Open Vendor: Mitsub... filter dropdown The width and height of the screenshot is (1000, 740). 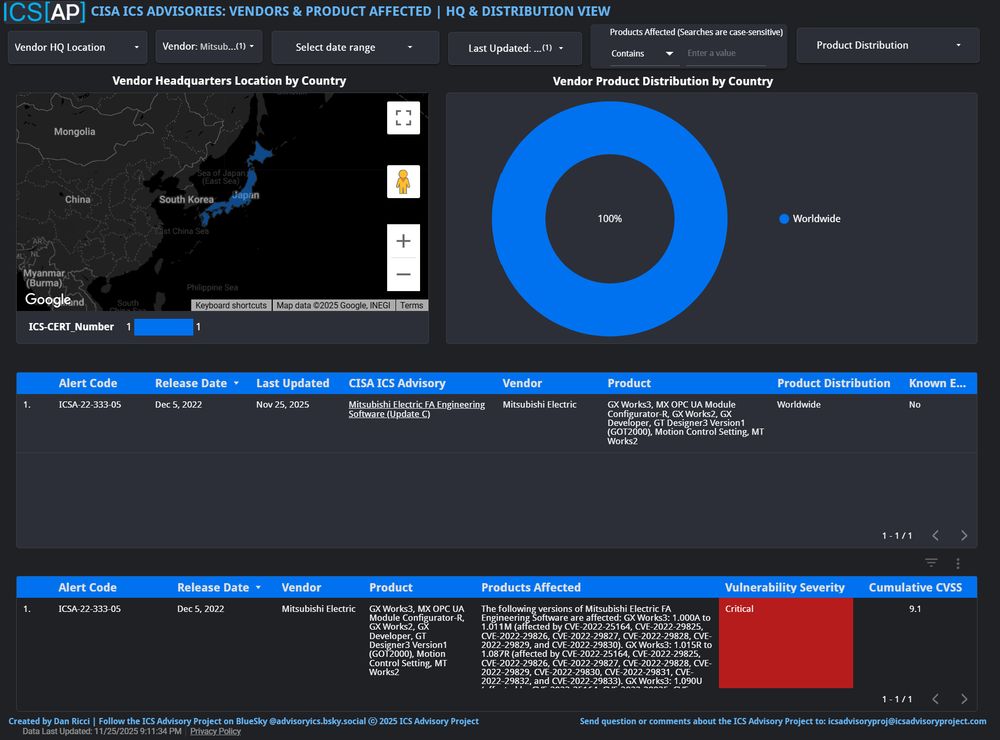209,47
